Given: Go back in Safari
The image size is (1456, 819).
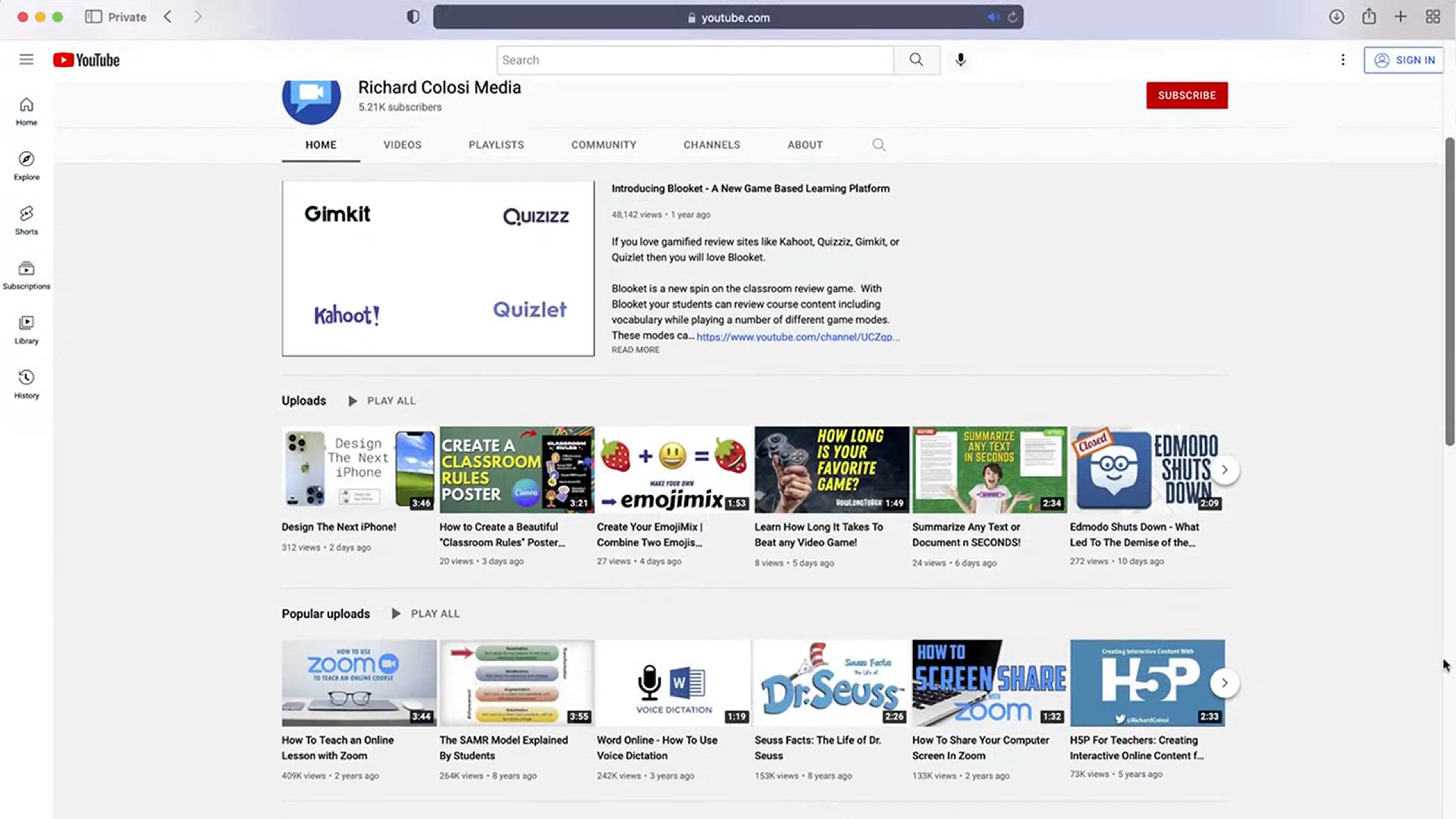Looking at the screenshot, I should [x=168, y=17].
